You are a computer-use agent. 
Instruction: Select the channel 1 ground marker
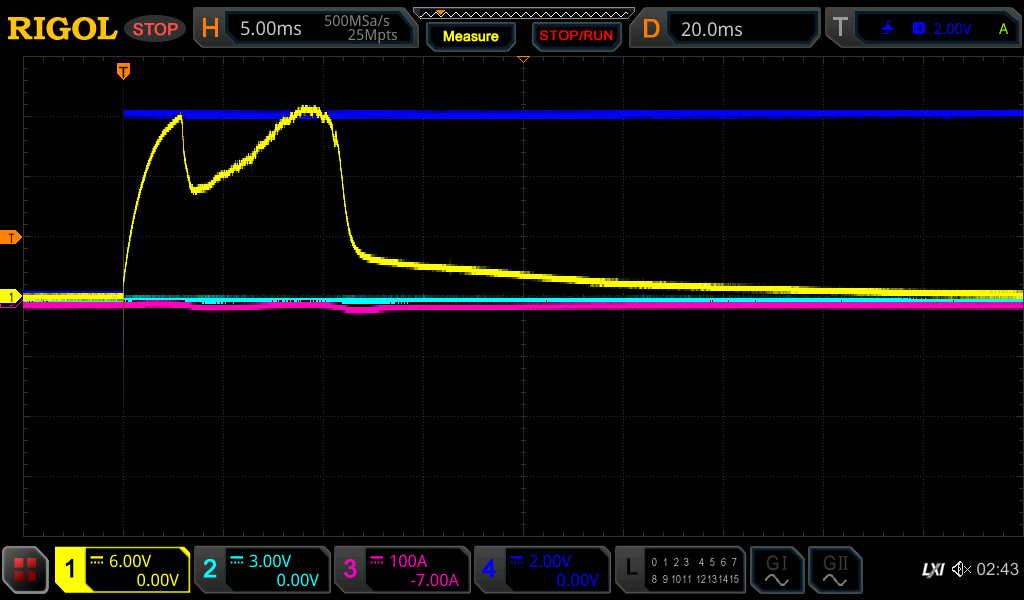click(11, 297)
